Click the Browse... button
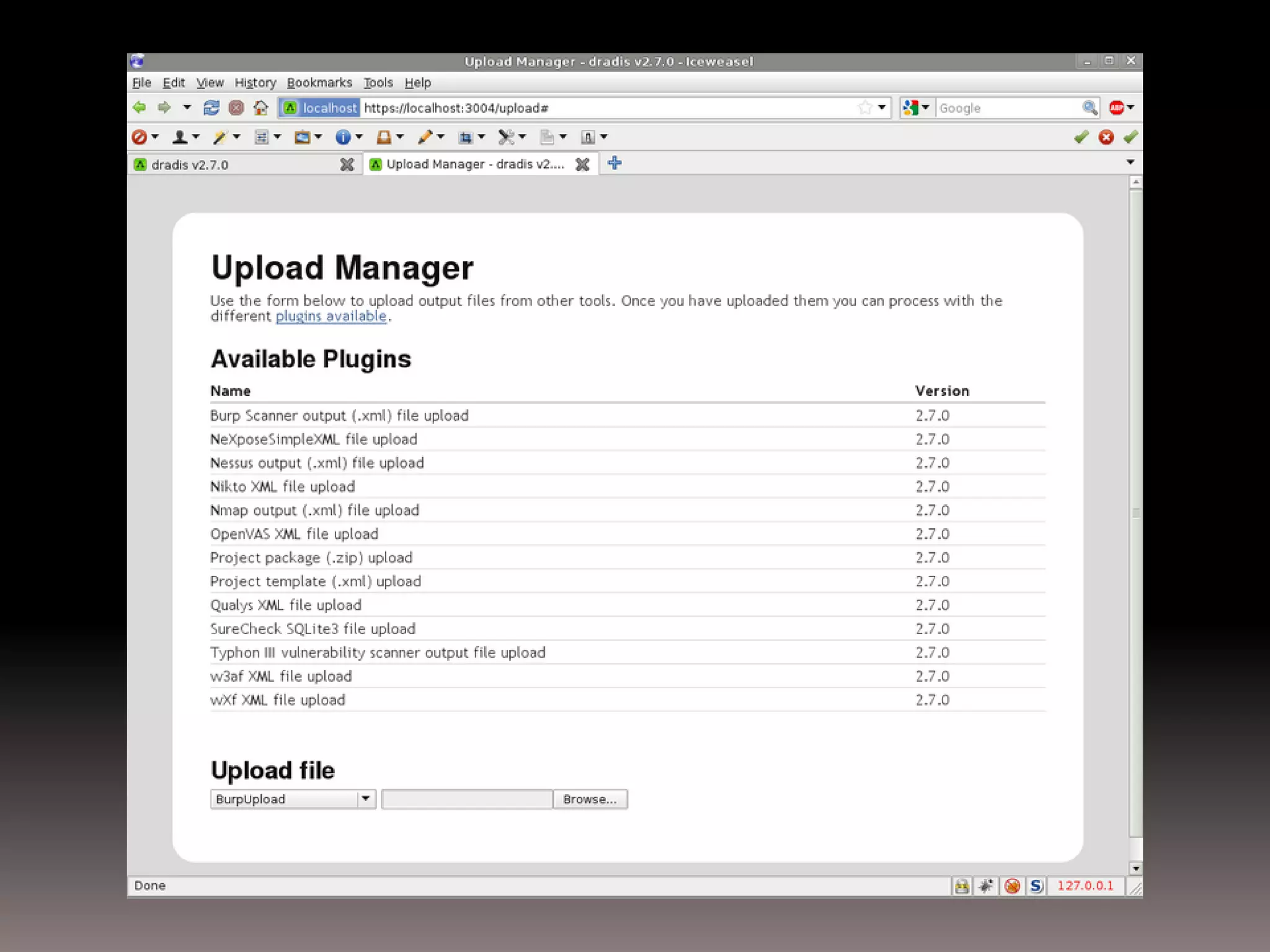1270x952 pixels. (589, 799)
